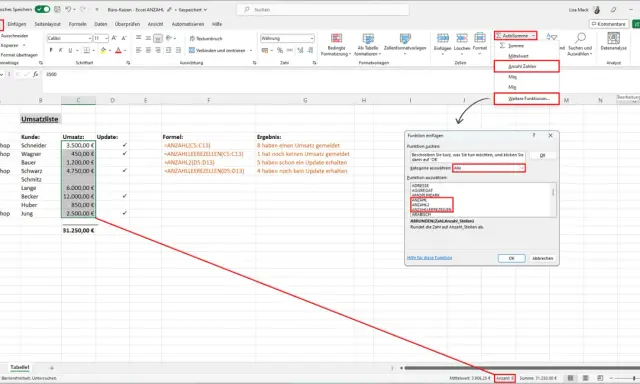Open the Einfügen ribbon tab
The width and height of the screenshot is (640, 384).
17,24
